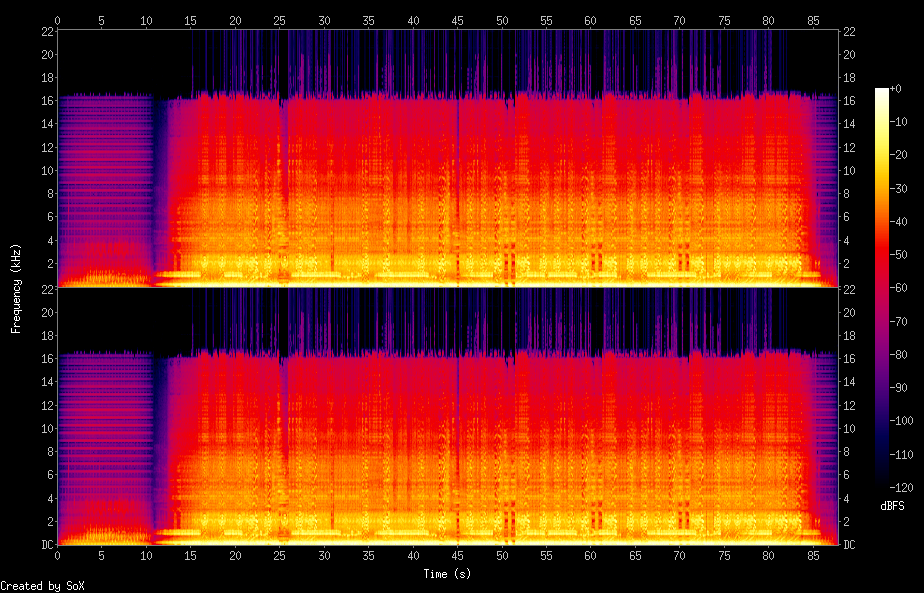Image resolution: width=924 pixels, height=593 pixels.
Task: Click the "Frequency (kHz)" vertical axis label
Action: coord(16,288)
